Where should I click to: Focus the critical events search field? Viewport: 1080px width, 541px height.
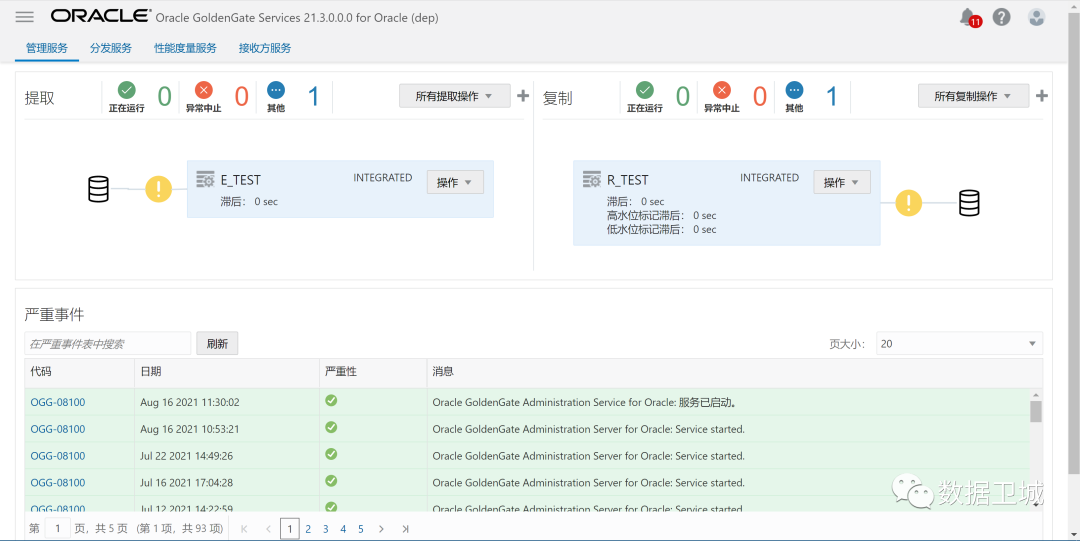[x=107, y=343]
